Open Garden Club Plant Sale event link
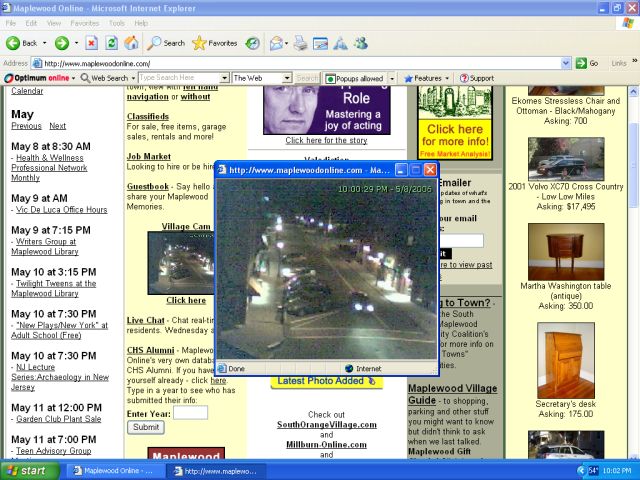This screenshot has height=480, width=640. [59, 419]
